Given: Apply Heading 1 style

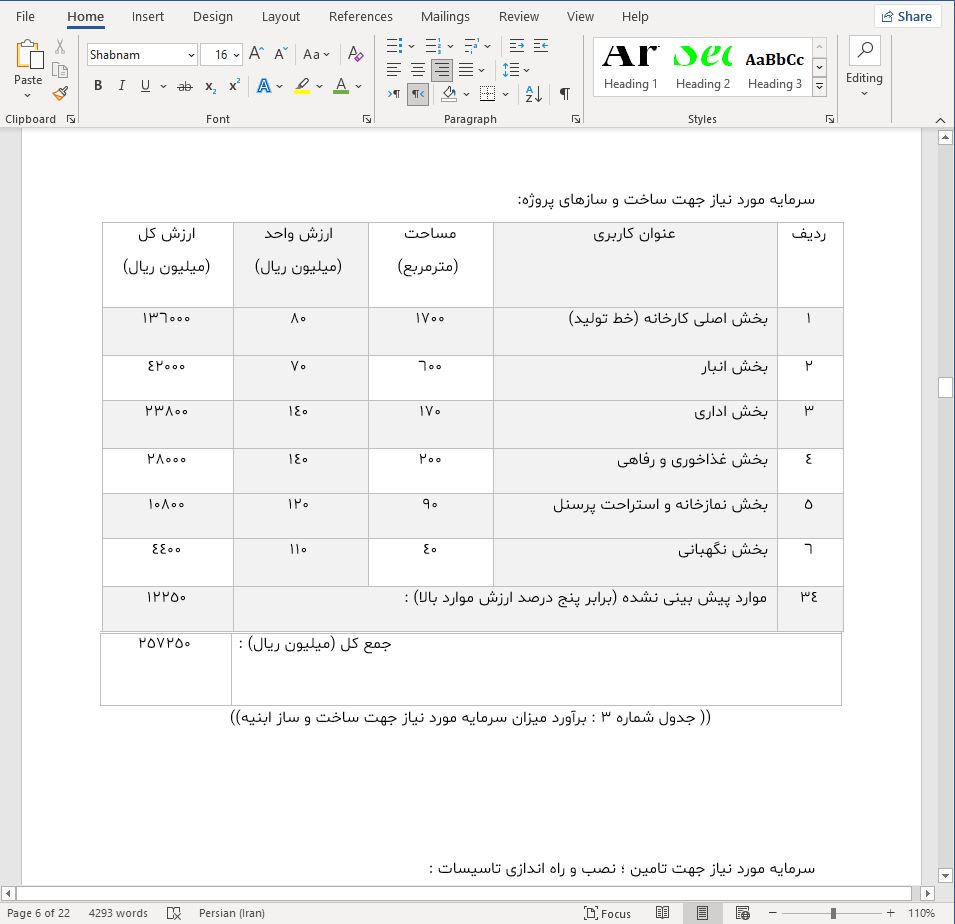Looking at the screenshot, I should pyautogui.click(x=630, y=67).
